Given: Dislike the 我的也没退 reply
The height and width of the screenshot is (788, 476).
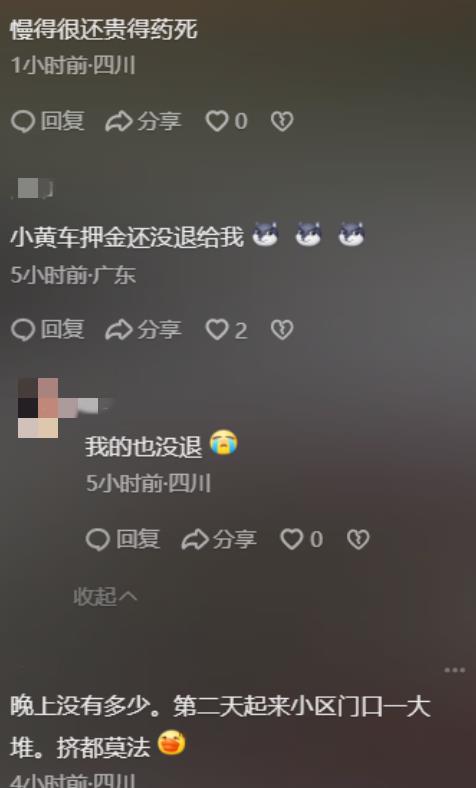Looking at the screenshot, I should (x=358, y=539).
